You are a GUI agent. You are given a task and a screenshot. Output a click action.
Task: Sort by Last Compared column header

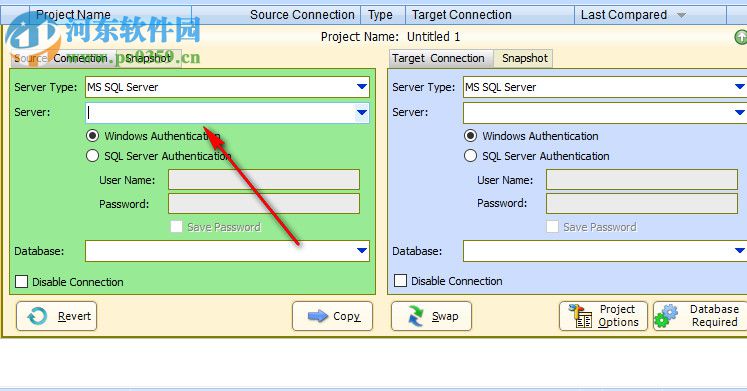click(651, 15)
